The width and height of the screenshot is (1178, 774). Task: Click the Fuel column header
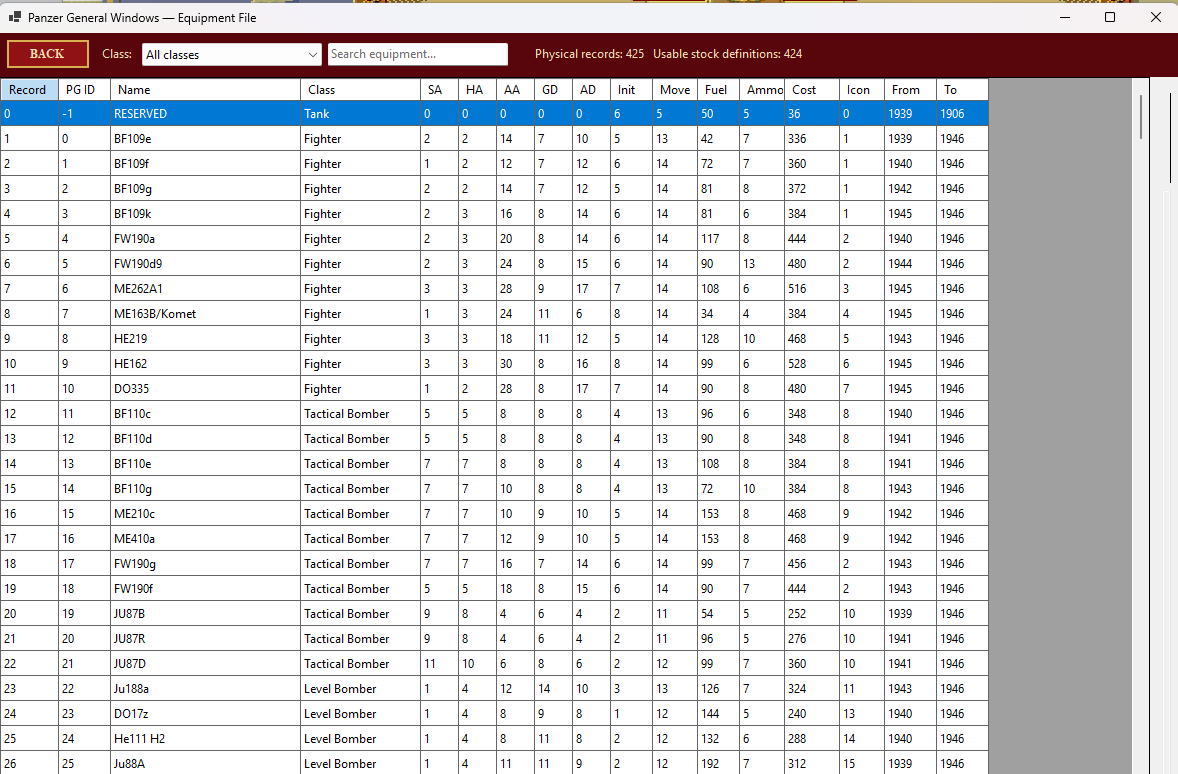[718, 89]
